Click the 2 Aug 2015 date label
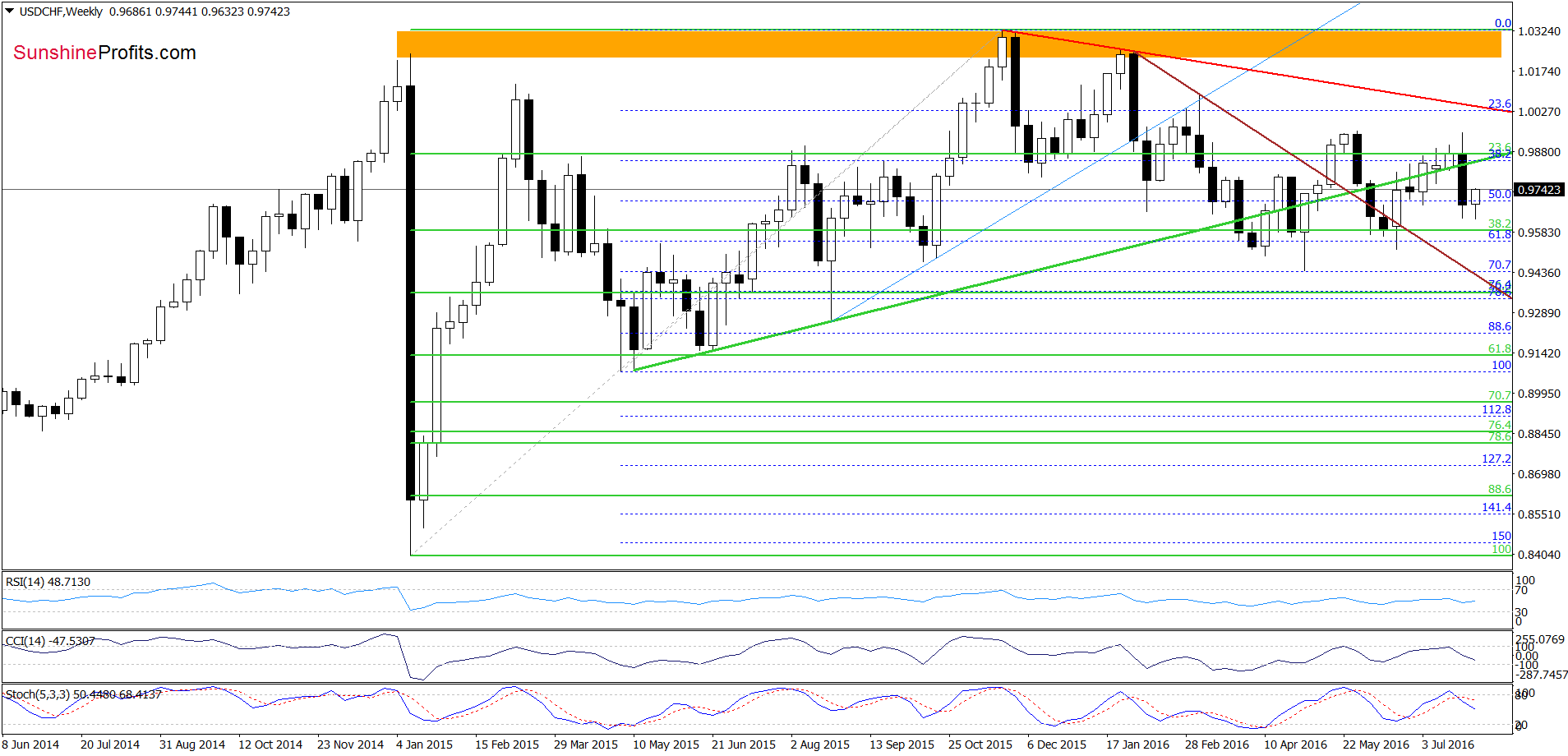 tap(820, 744)
